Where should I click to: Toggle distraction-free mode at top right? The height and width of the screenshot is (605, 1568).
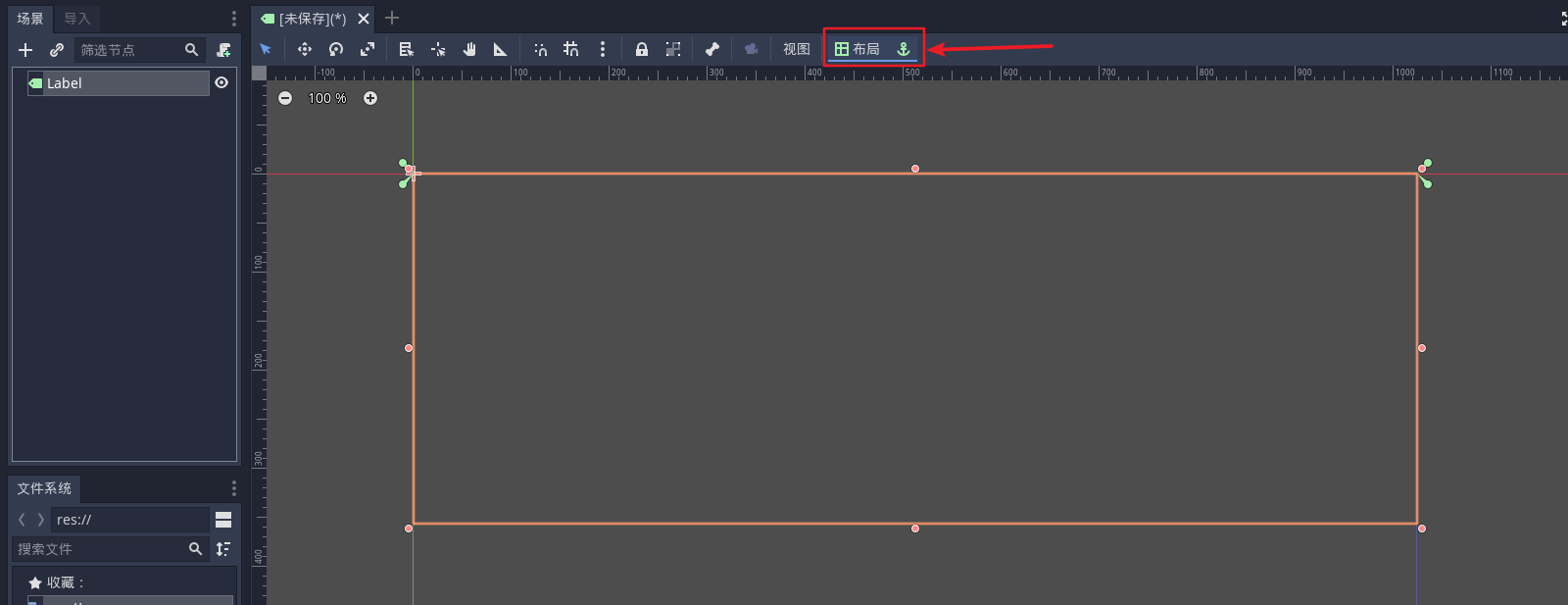coord(1563,19)
